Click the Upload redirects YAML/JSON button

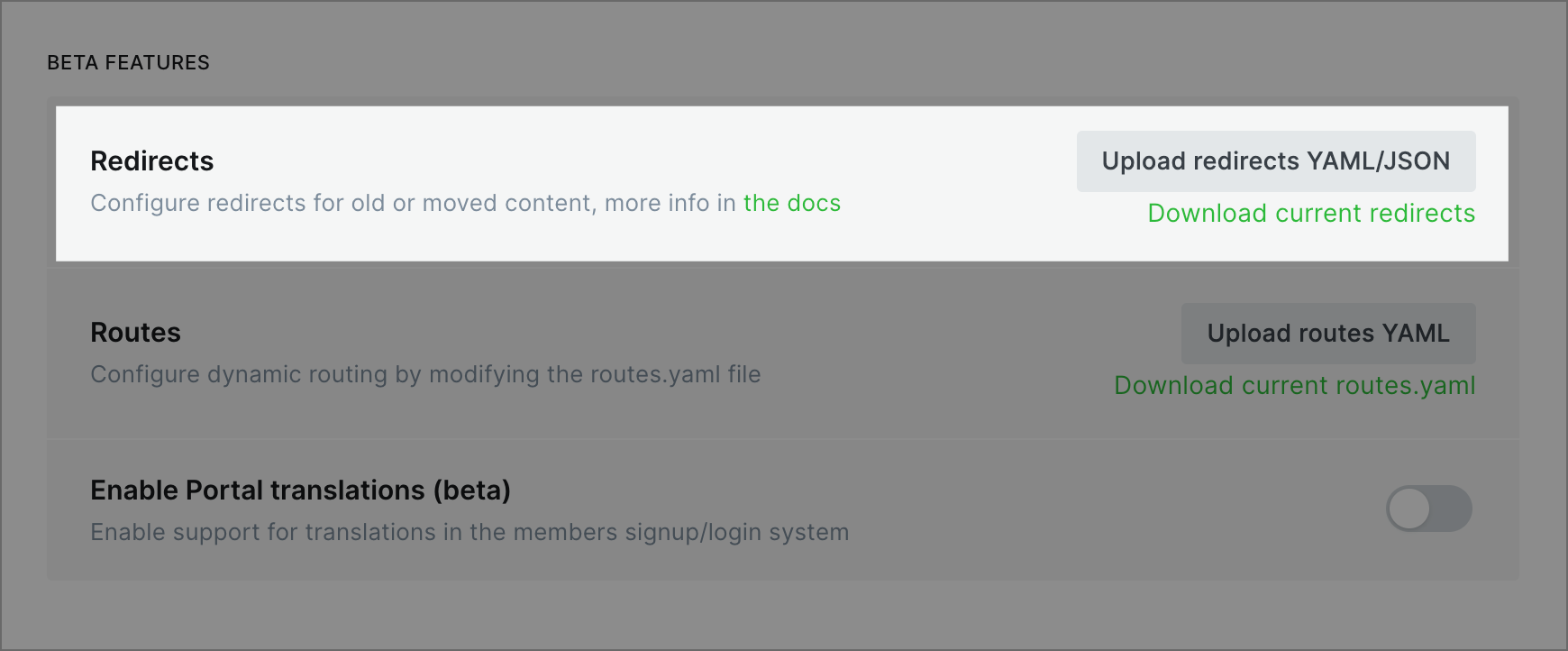coord(1275,161)
